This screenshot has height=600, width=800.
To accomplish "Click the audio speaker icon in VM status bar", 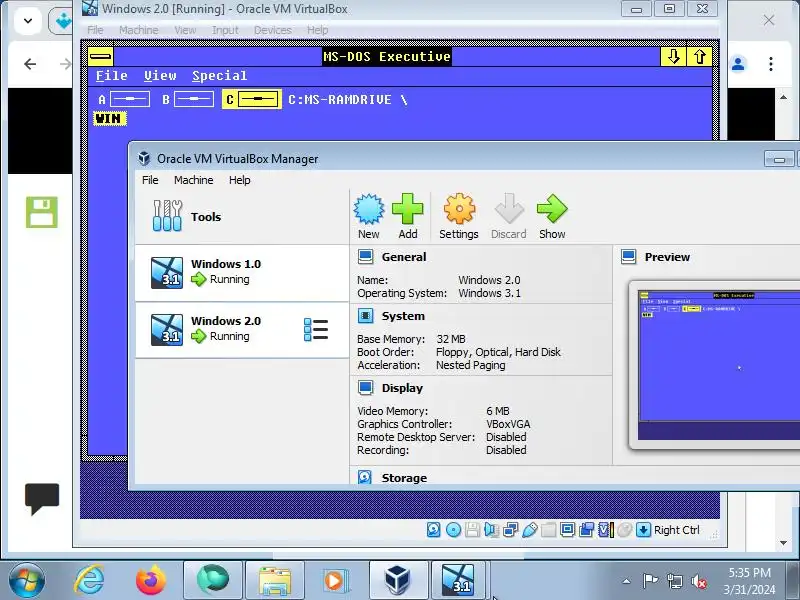I will click(491, 530).
